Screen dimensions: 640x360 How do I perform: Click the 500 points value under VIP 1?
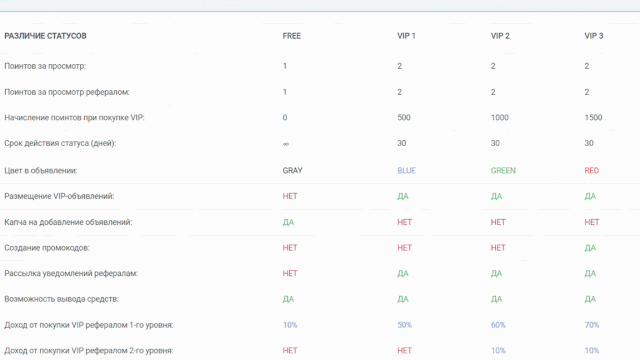coord(404,118)
